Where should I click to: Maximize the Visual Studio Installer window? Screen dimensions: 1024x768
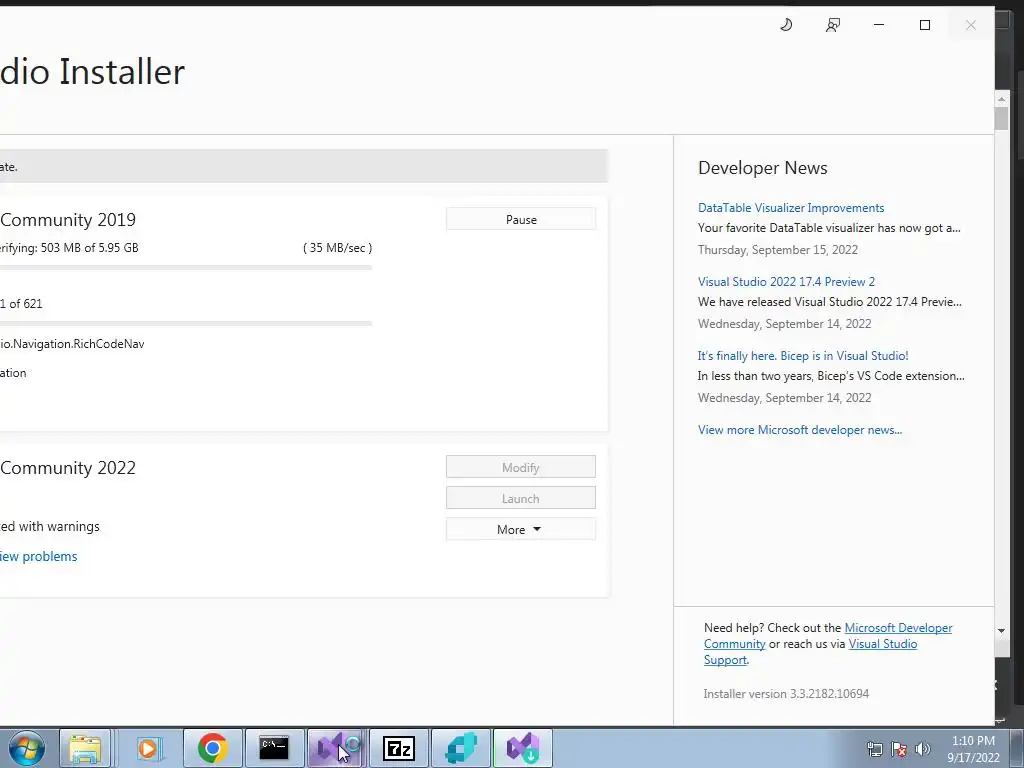[x=925, y=25]
